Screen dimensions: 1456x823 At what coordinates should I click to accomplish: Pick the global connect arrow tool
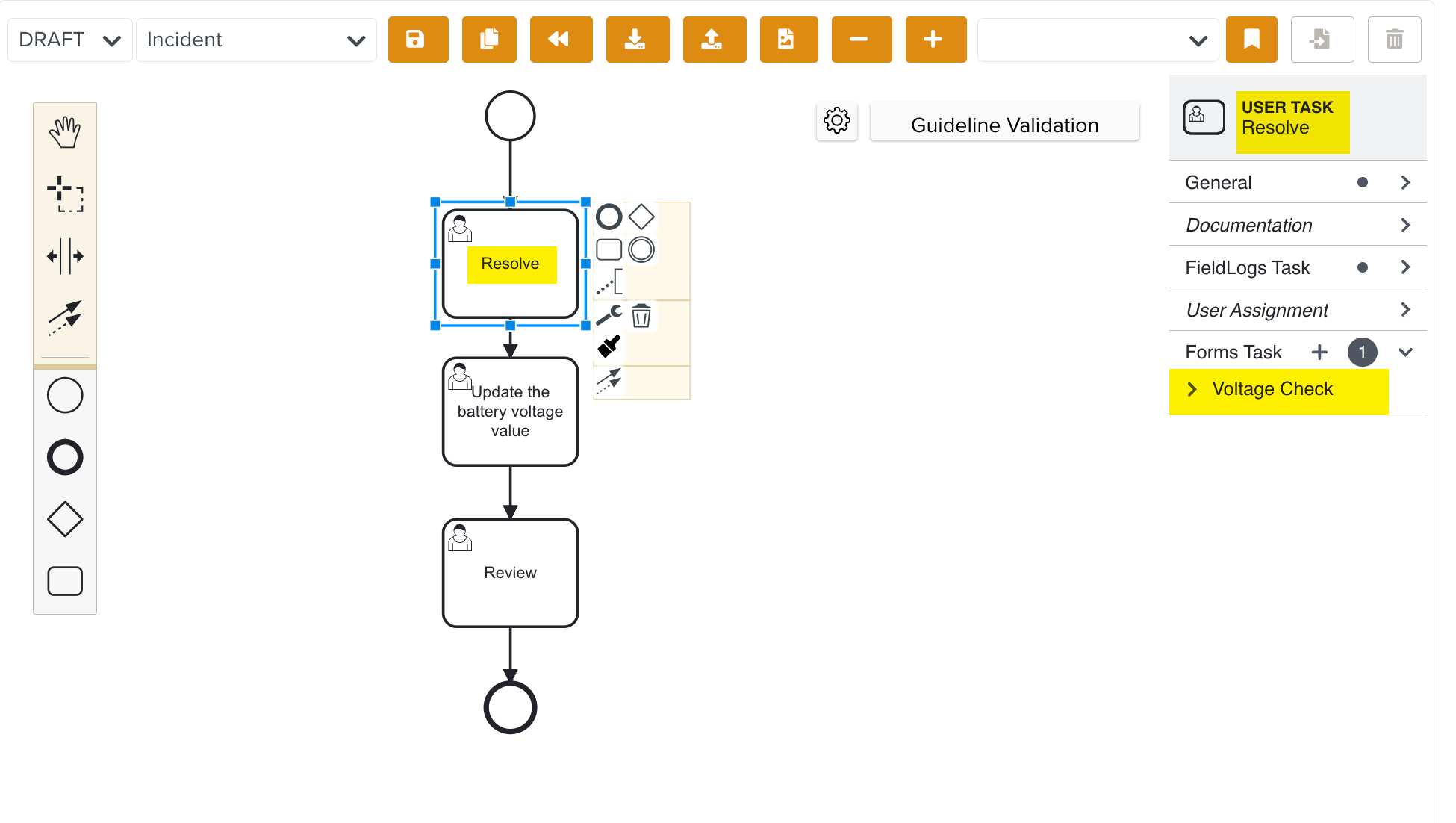tap(65, 318)
